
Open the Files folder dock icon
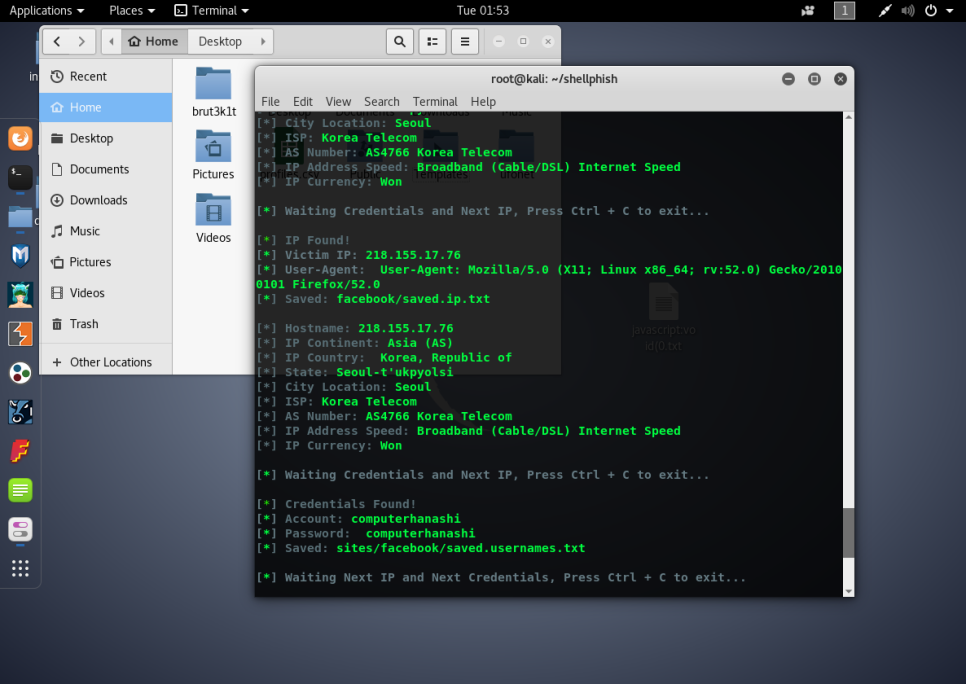click(20, 217)
